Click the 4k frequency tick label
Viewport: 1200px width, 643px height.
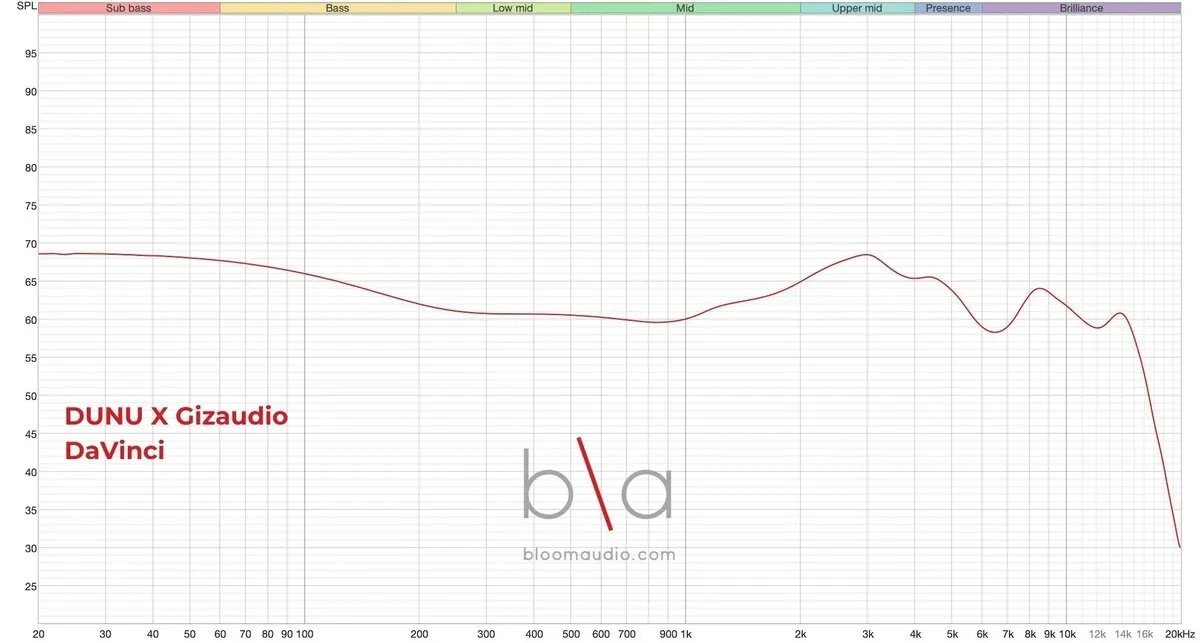point(915,634)
